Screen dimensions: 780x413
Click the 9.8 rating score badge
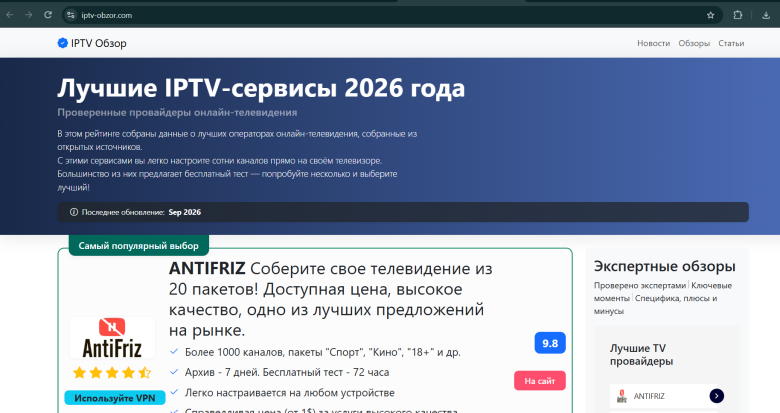[550, 343]
